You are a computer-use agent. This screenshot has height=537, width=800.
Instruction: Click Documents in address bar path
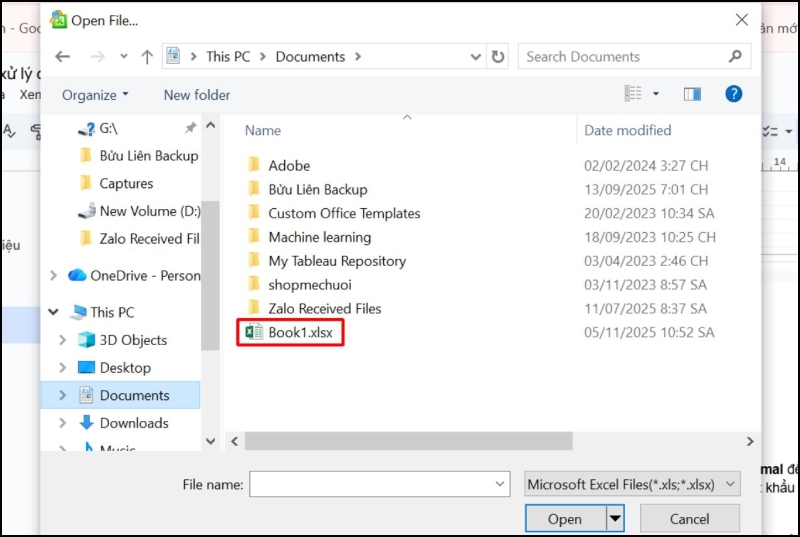[310, 57]
